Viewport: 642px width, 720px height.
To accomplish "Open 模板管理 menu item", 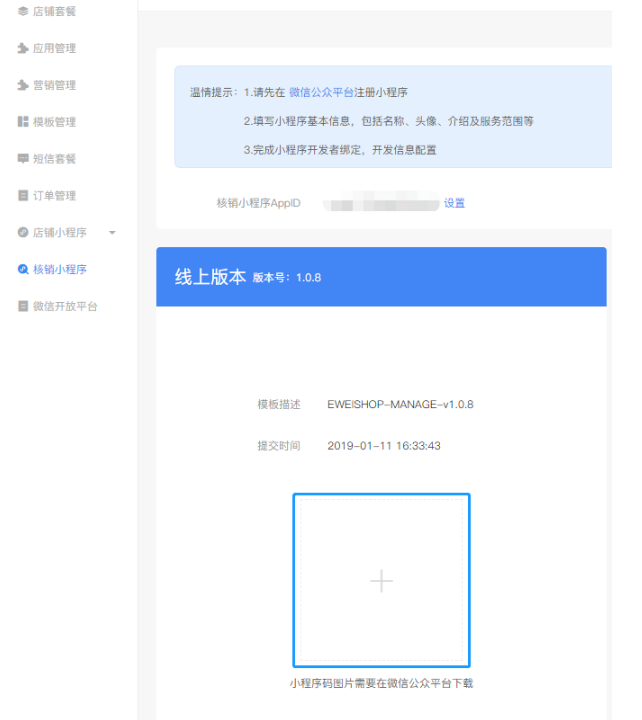I will tap(54, 122).
